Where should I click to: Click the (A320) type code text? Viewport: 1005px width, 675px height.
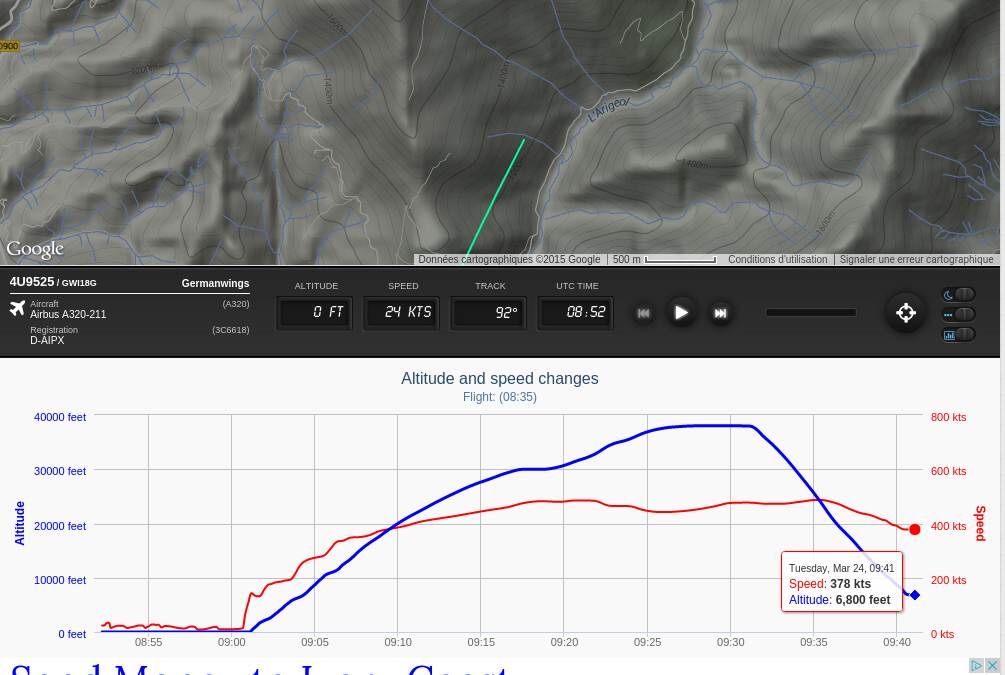pos(236,304)
